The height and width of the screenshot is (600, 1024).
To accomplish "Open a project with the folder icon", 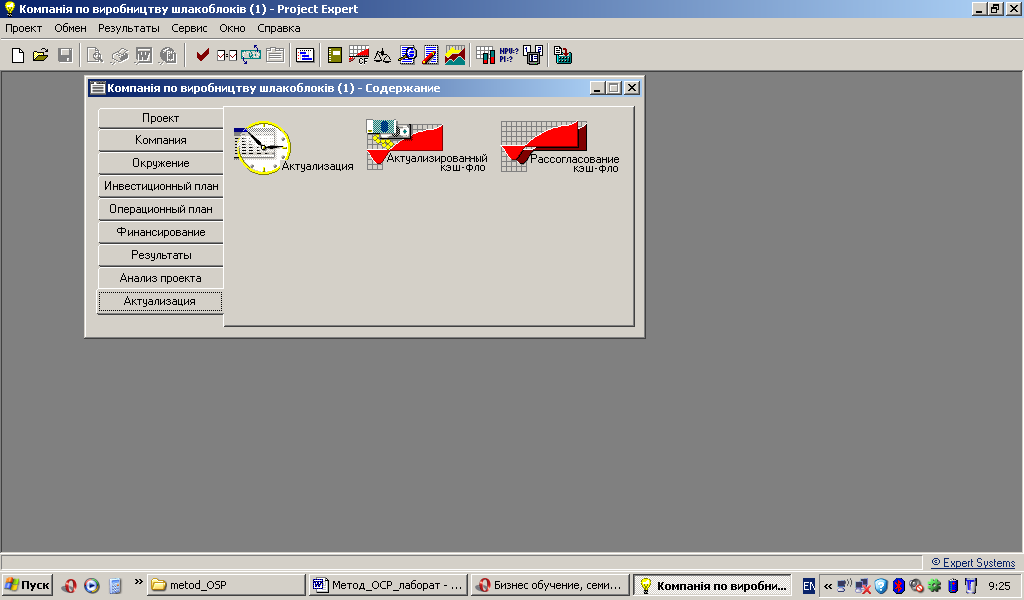I will point(40,55).
